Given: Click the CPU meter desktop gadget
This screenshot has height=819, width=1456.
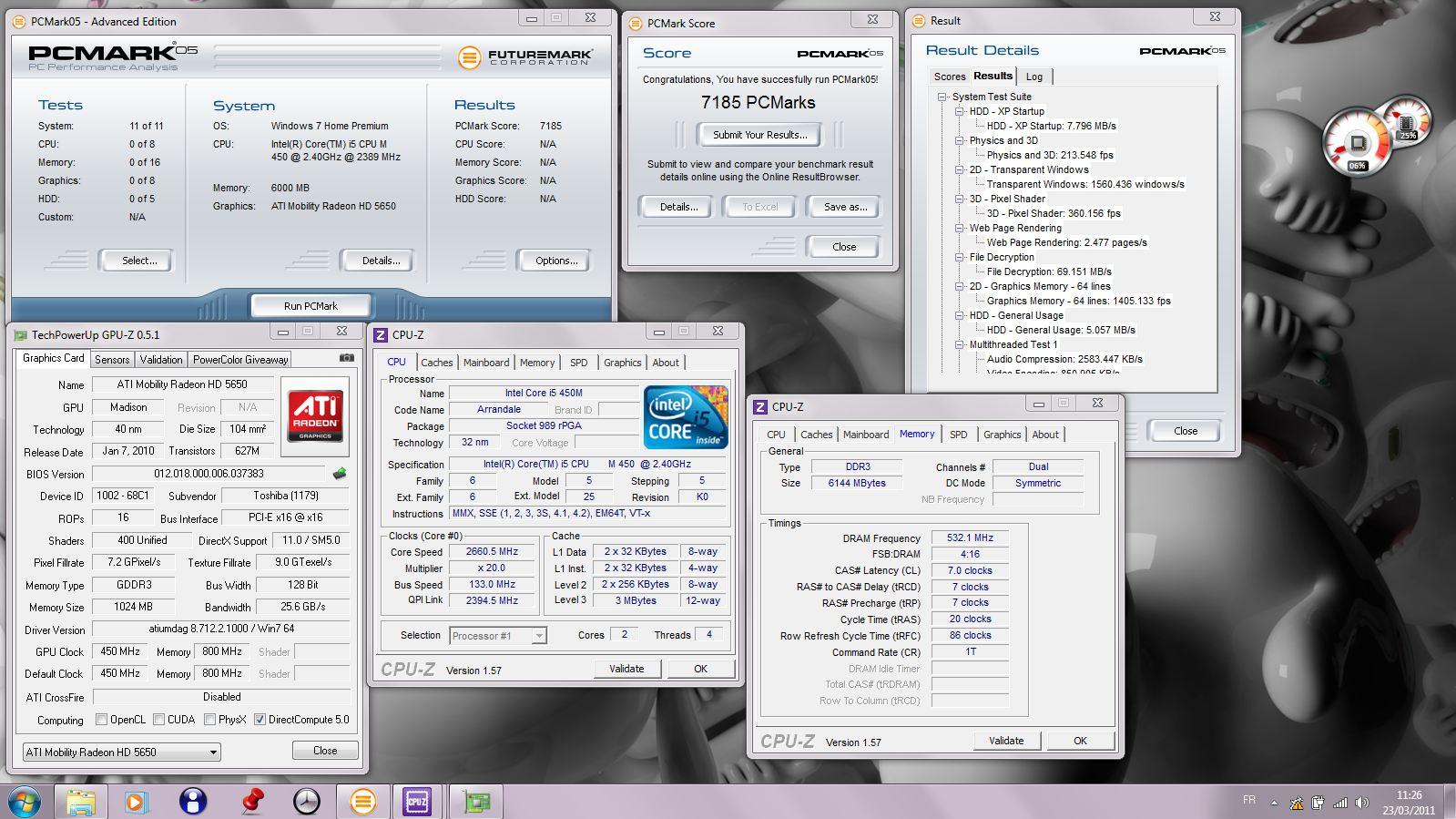Looking at the screenshot, I should (x=1357, y=143).
